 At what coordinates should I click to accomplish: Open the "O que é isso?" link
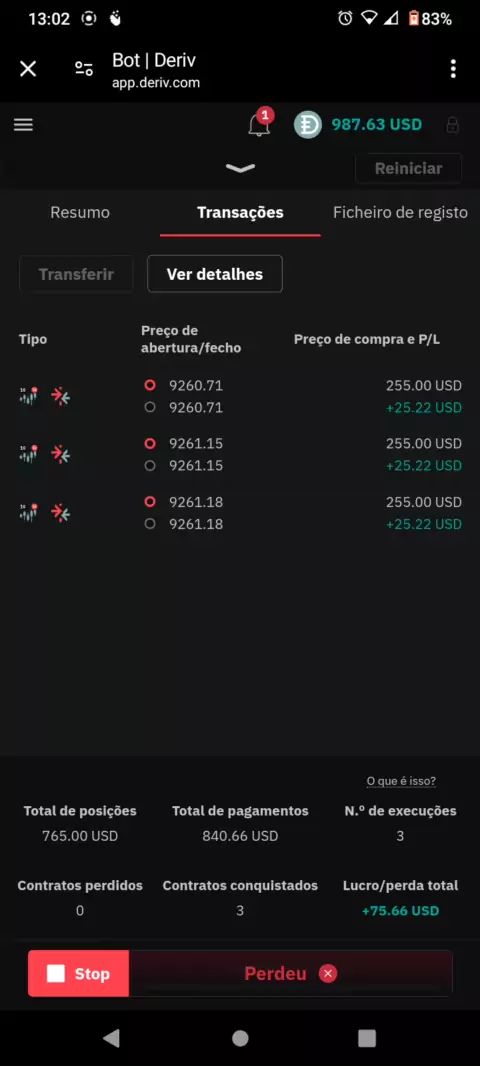tap(401, 781)
